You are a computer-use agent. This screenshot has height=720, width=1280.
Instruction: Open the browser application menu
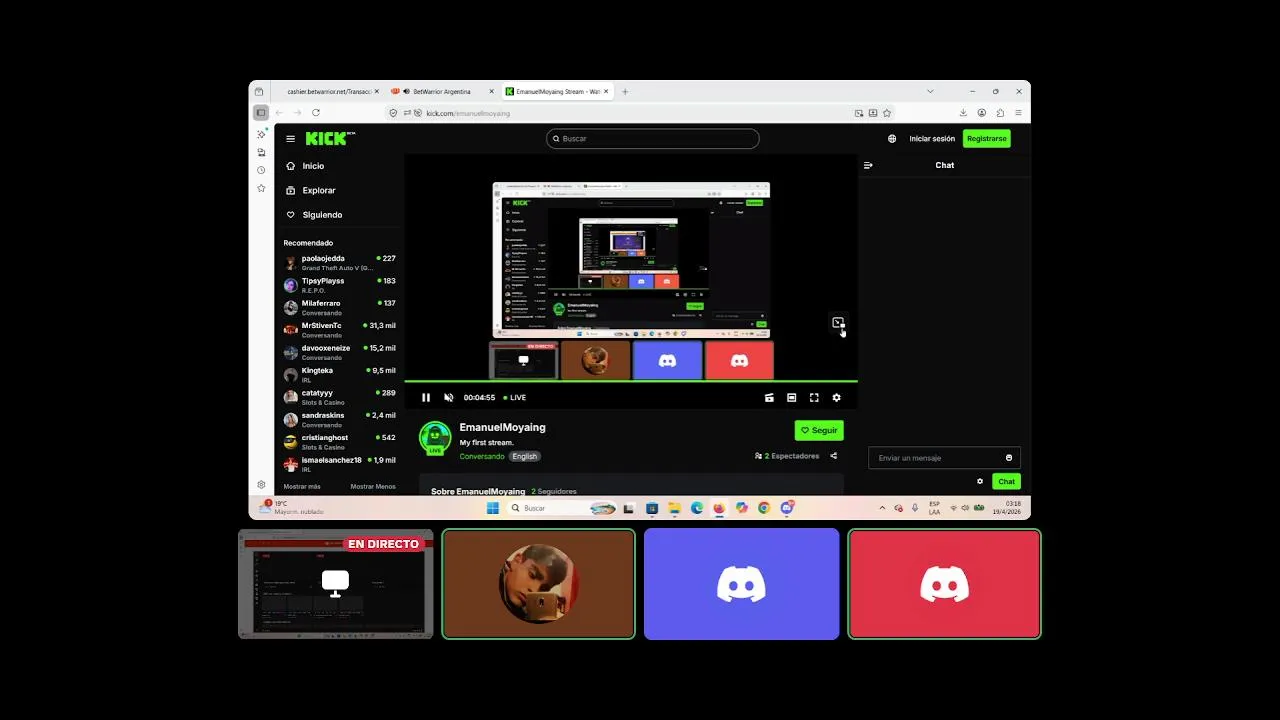[1018, 113]
